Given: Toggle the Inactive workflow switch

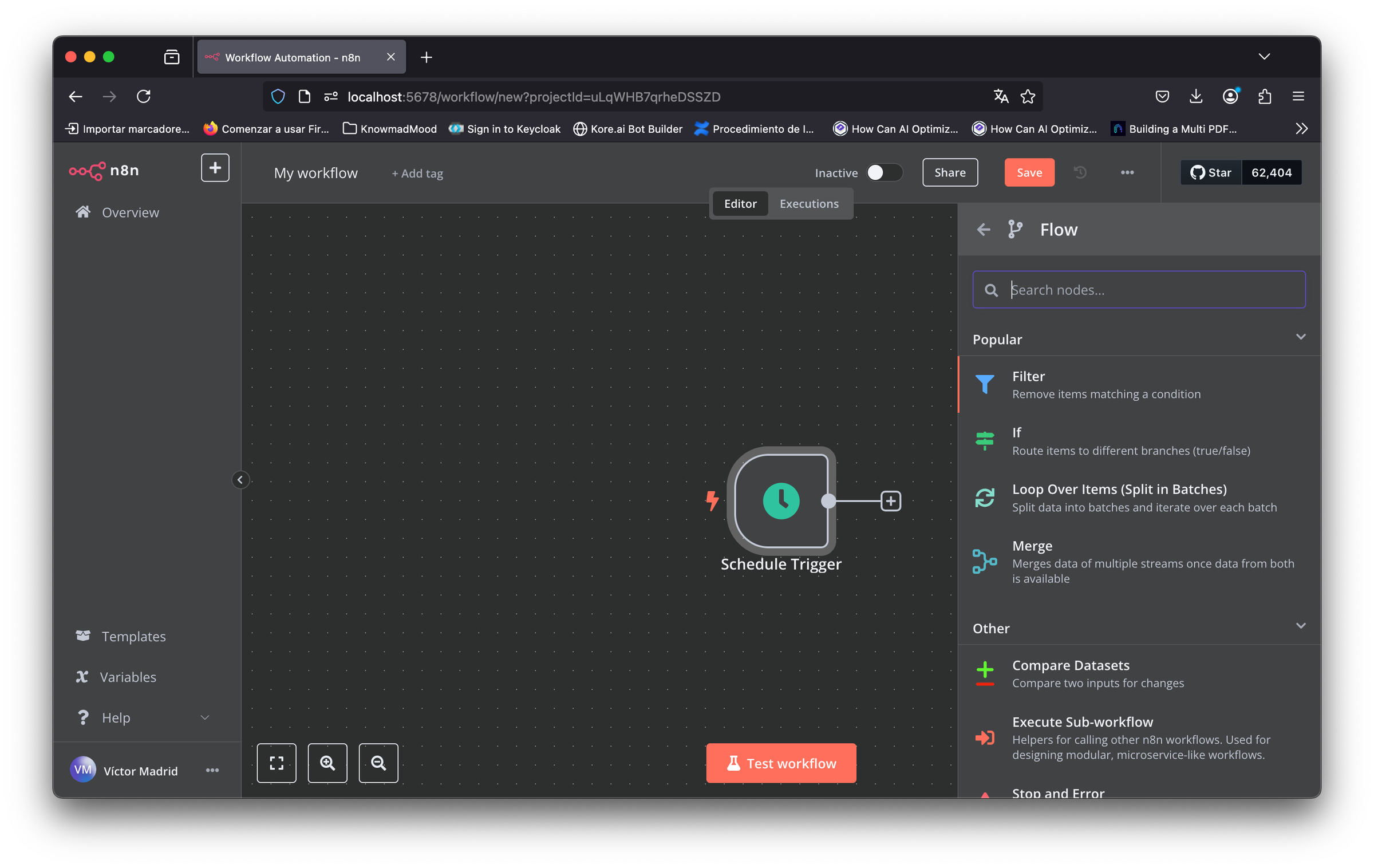Looking at the screenshot, I should [884, 172].
